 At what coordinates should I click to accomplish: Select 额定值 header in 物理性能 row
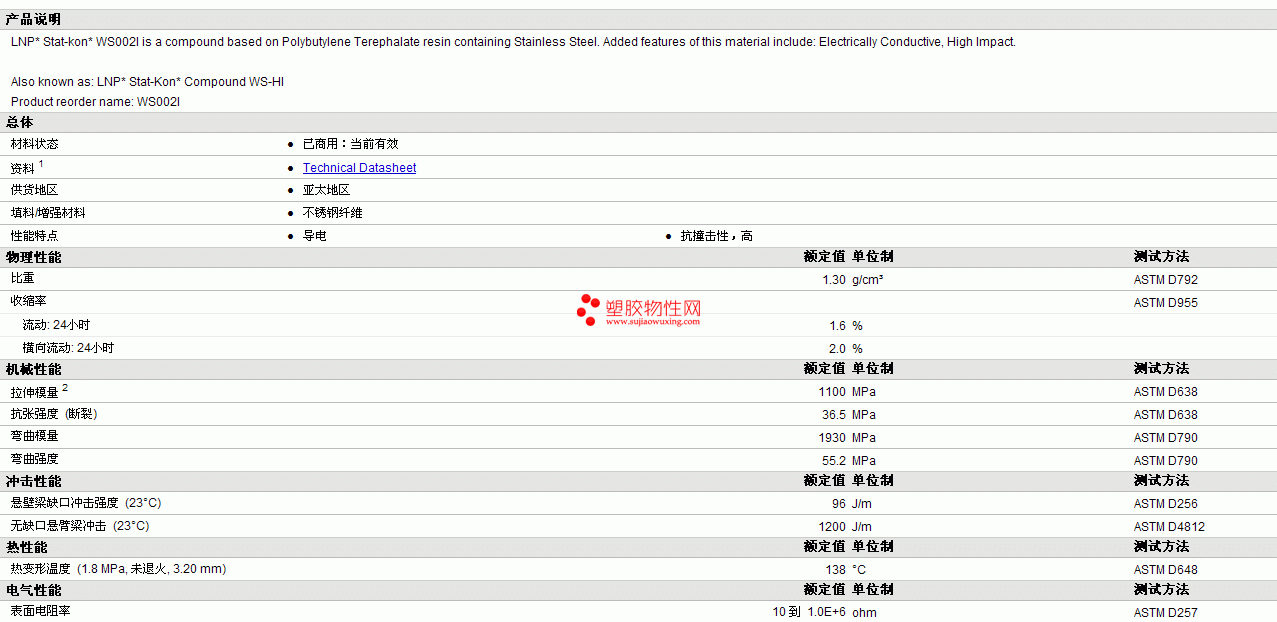(825, 257)
